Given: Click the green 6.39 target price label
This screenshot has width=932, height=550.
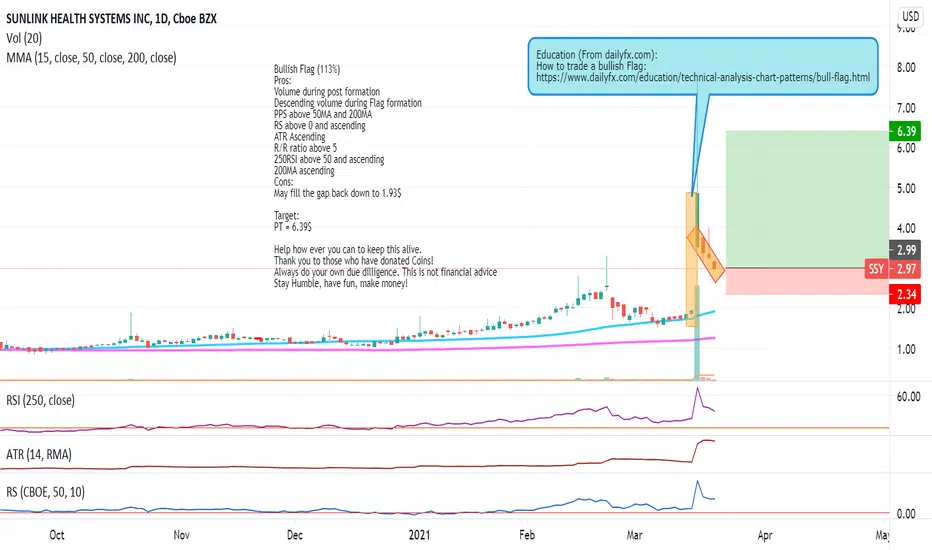Looking at the screenshot, I should coord(905,131).
